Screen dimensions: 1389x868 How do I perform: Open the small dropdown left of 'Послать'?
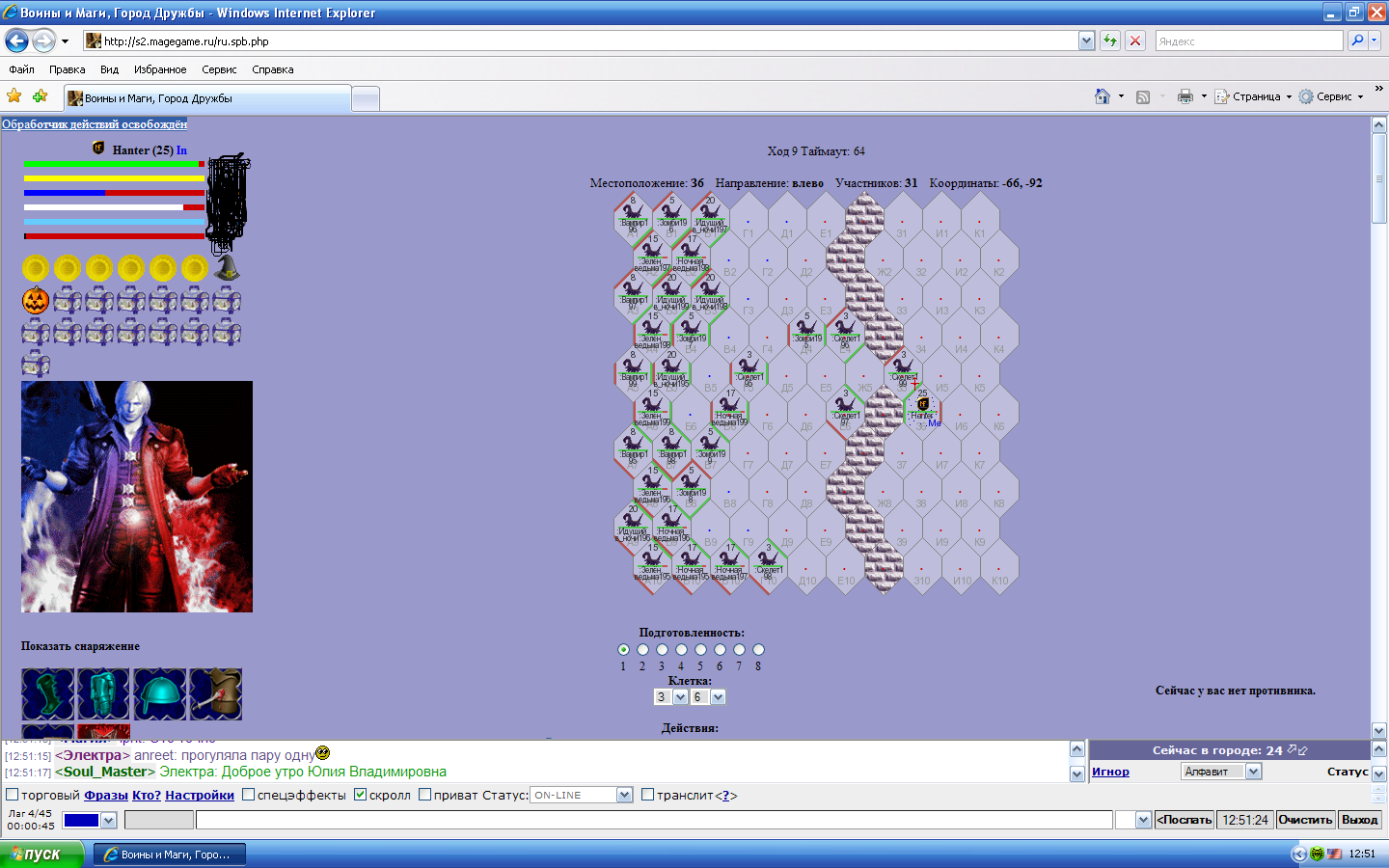[x=1133, y=820]
